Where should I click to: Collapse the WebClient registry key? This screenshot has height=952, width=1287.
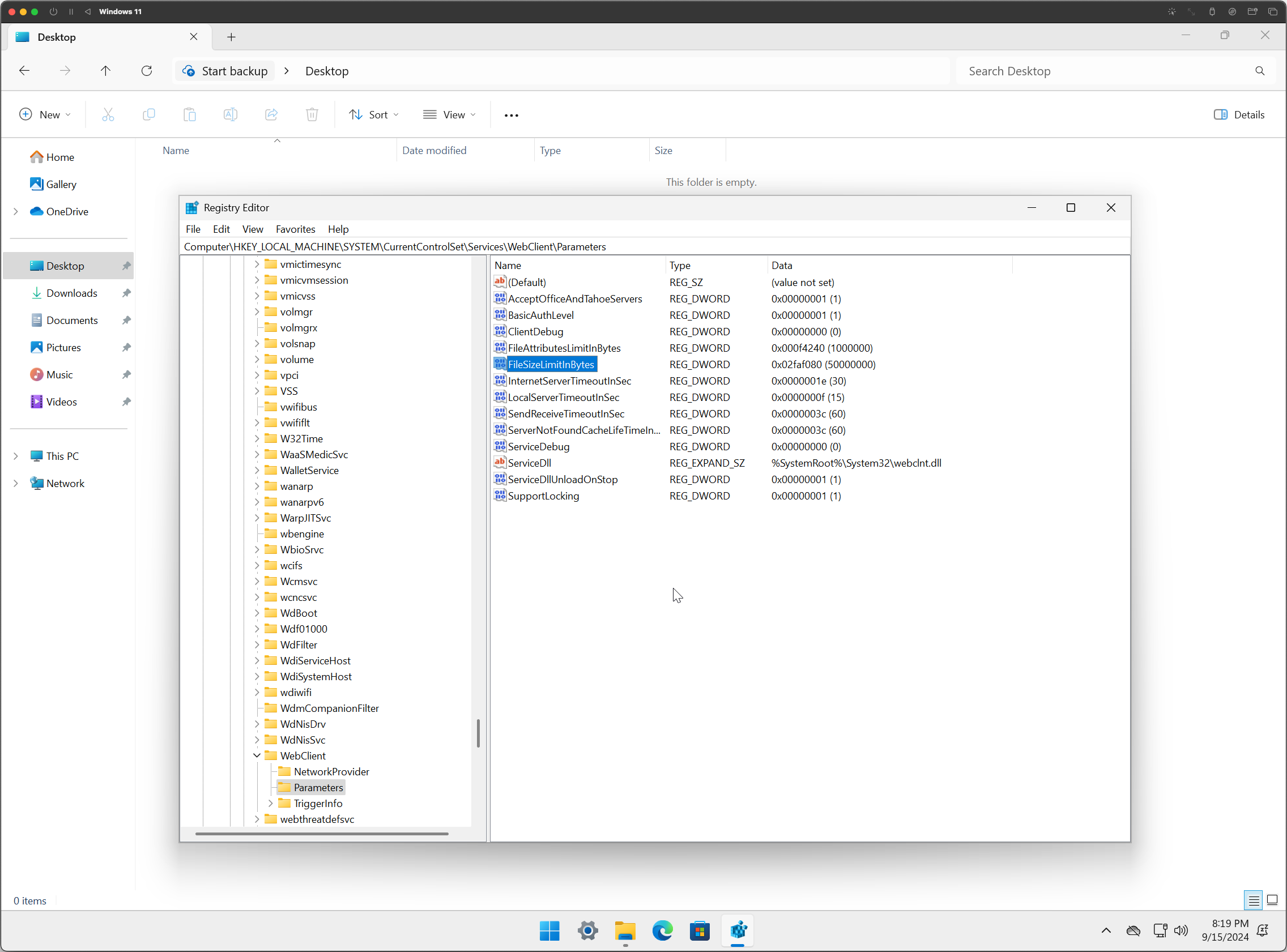click(x=257, y=755)
